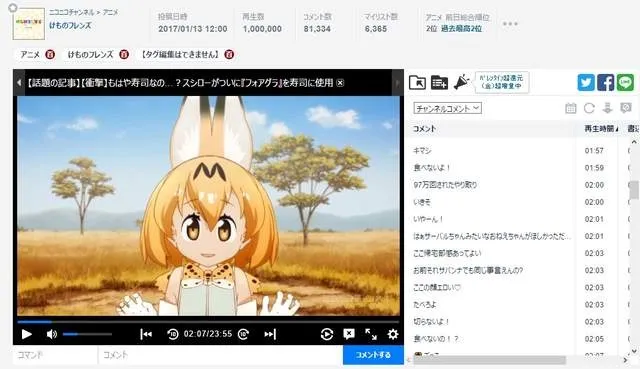Select comment 食べないの！？
This screenshot has width=640, height=369.
pos(436,339)
